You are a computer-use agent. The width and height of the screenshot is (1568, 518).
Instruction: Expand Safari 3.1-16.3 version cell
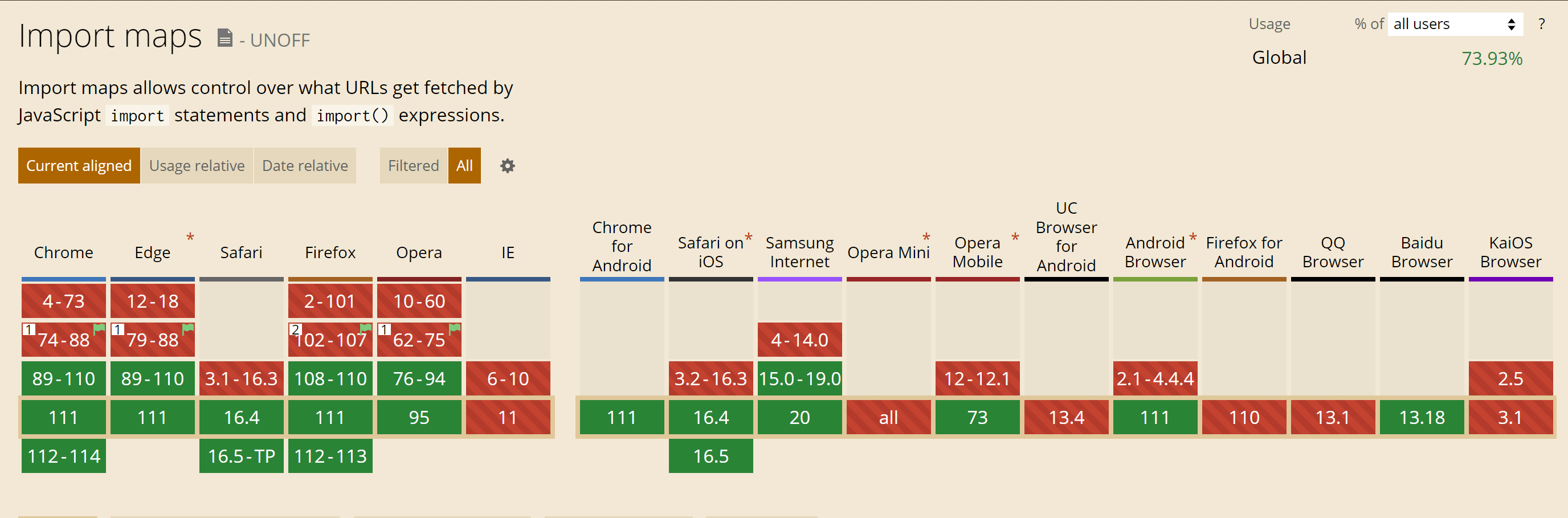(242, 378)
